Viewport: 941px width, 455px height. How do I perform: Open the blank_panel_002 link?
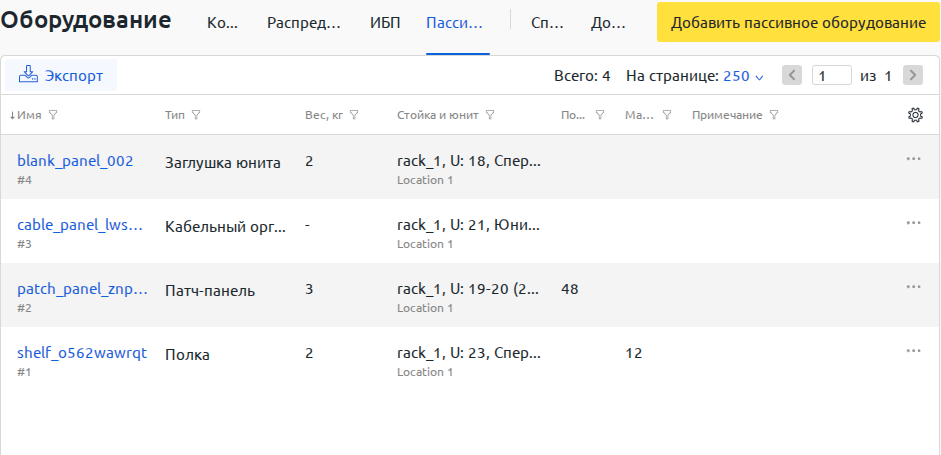tap(75, 161)
